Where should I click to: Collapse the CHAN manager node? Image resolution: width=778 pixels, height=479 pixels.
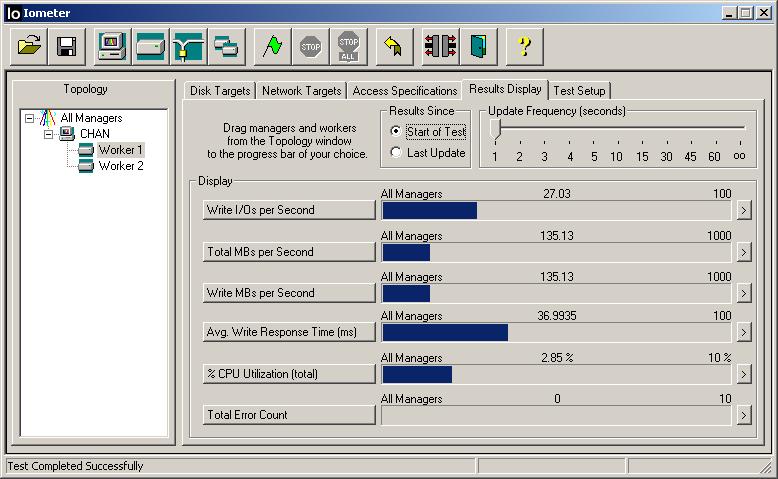pos(48,134)
